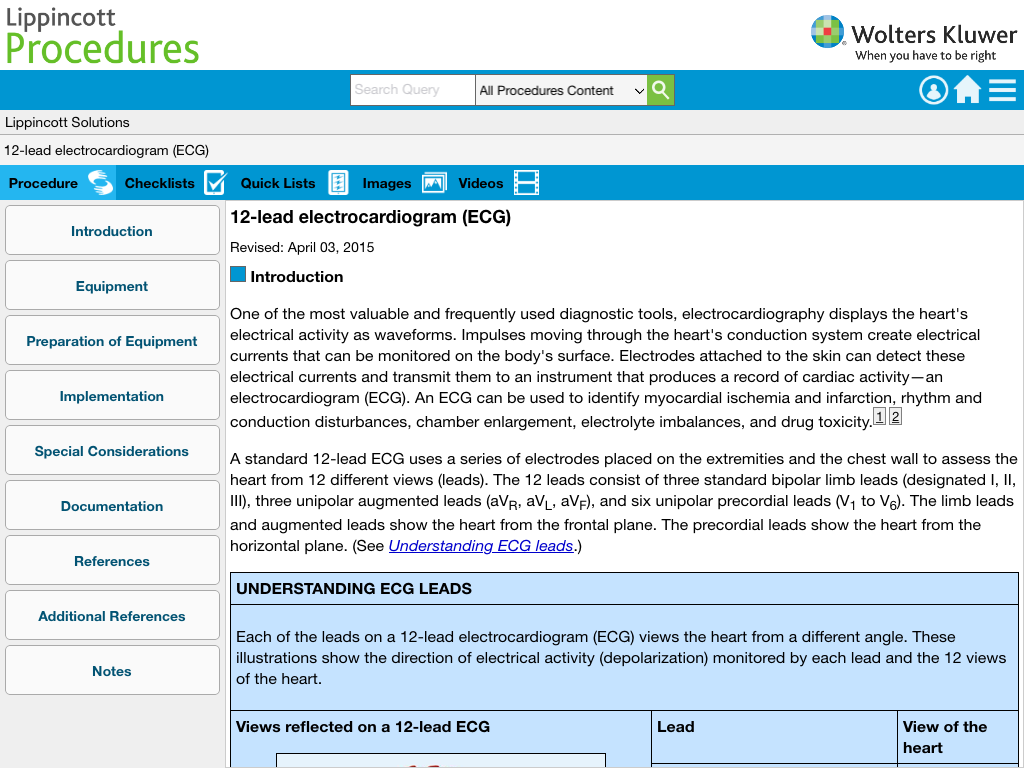The width and height of the screenshot is (1024, 768).
Task: Click the Lippincott Solutions breadcrumb
Action: (67, 122)
